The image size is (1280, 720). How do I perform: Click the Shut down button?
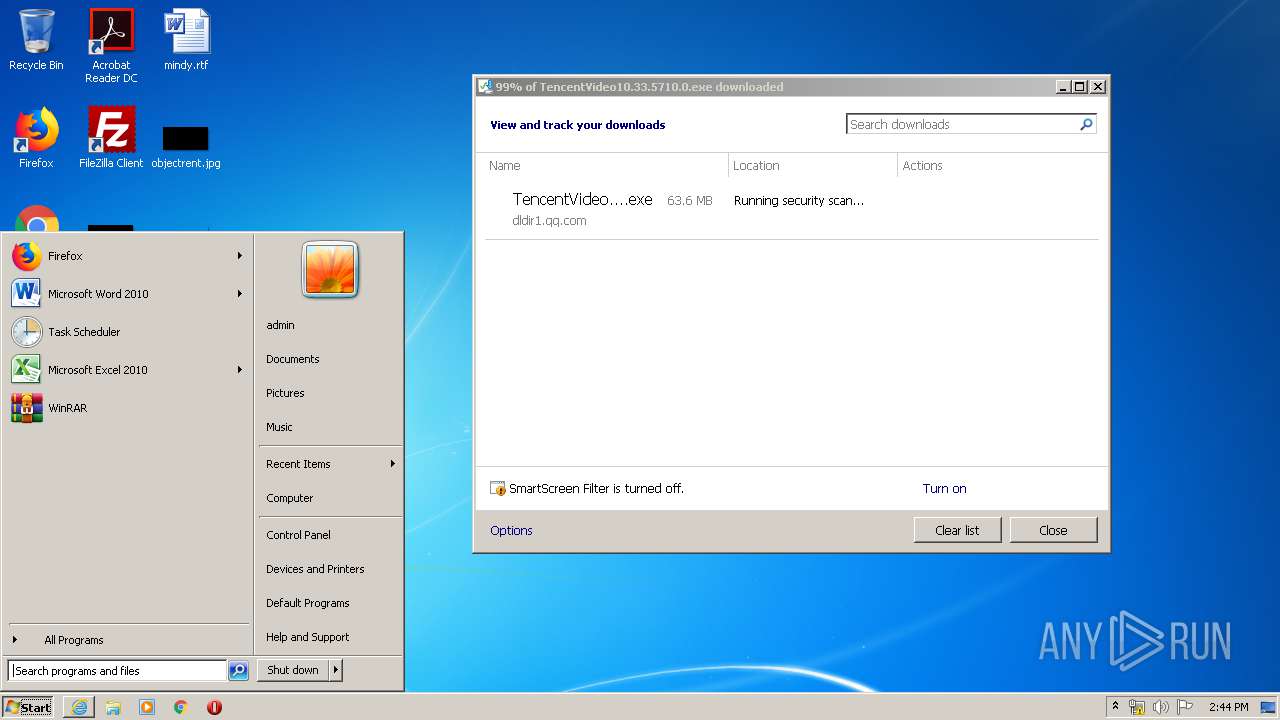293,670
